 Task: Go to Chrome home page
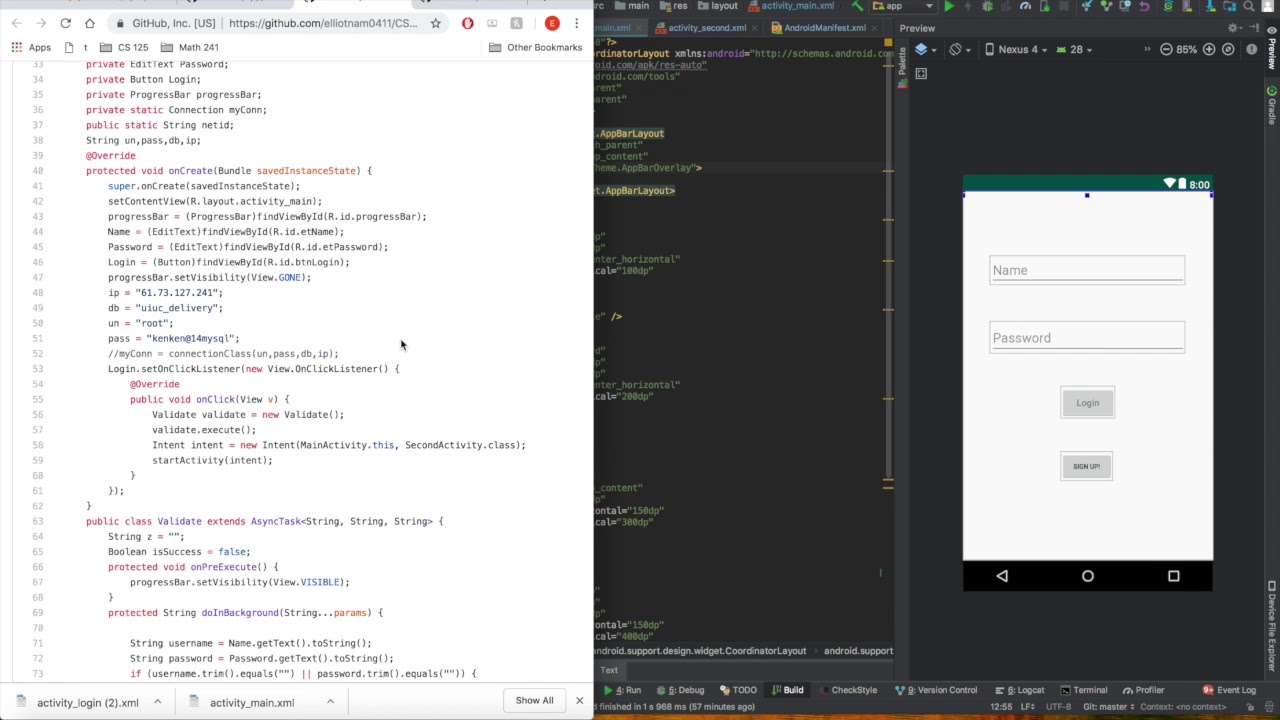(90, 23)
